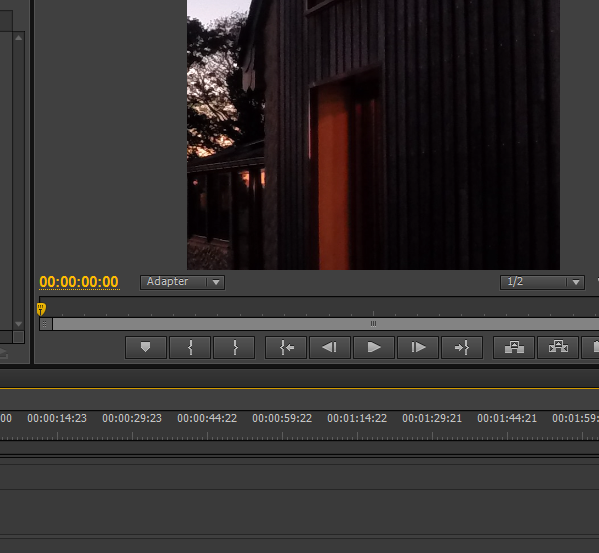
Task: Mark the In point
Action: click(190, 347)
